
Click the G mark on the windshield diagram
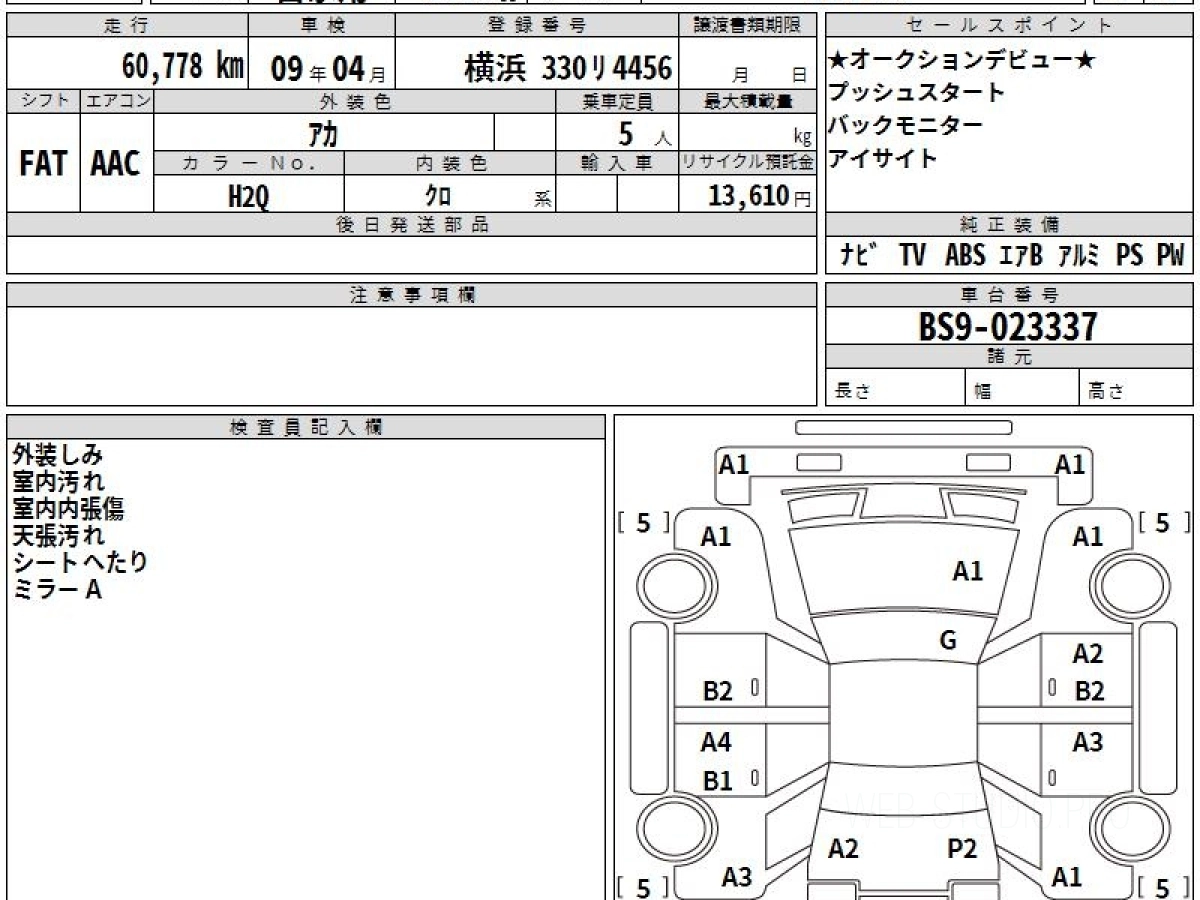[x=948, y=641]
